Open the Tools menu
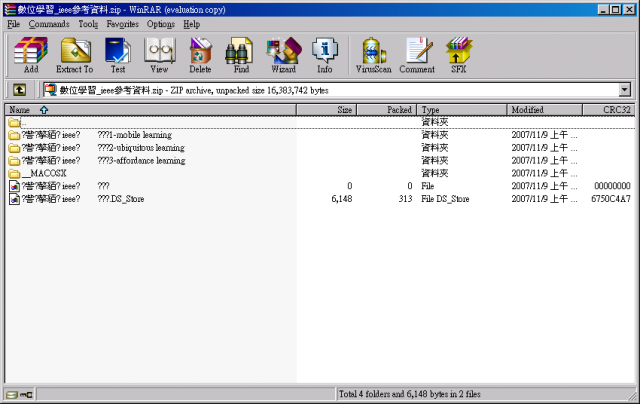The width and height of the screenshot is (640, 404). coord(88,24)
